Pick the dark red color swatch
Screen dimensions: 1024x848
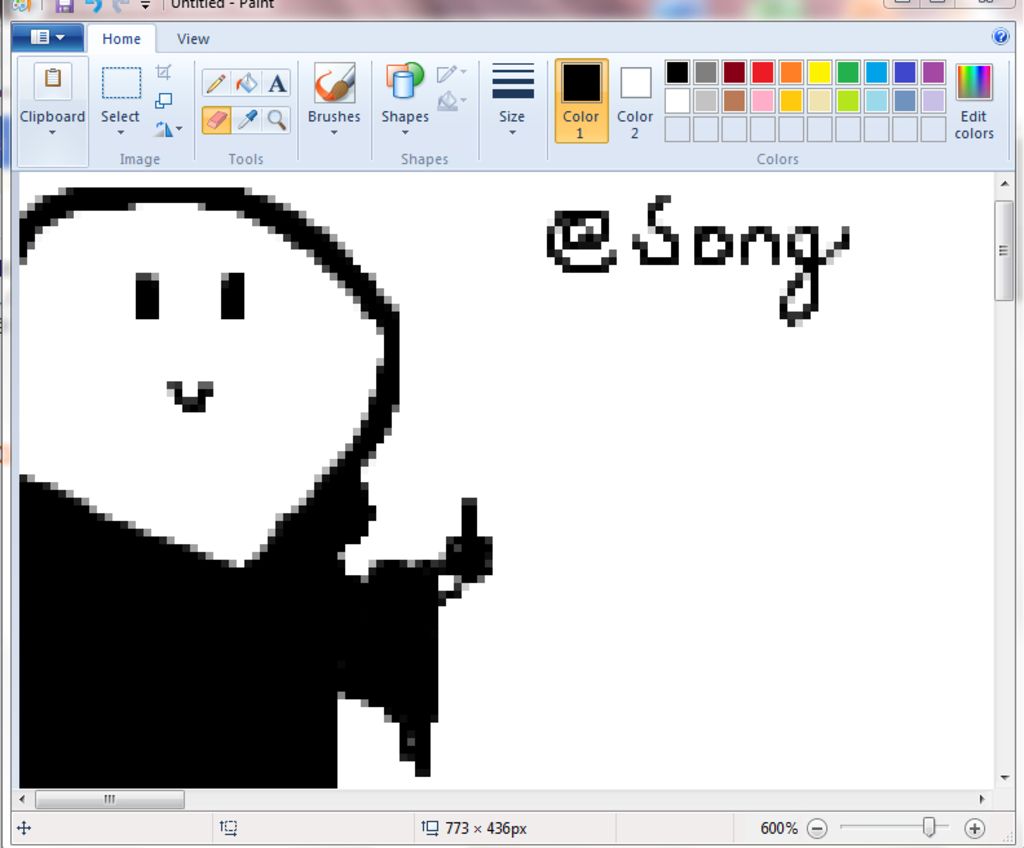pos(734,72)
